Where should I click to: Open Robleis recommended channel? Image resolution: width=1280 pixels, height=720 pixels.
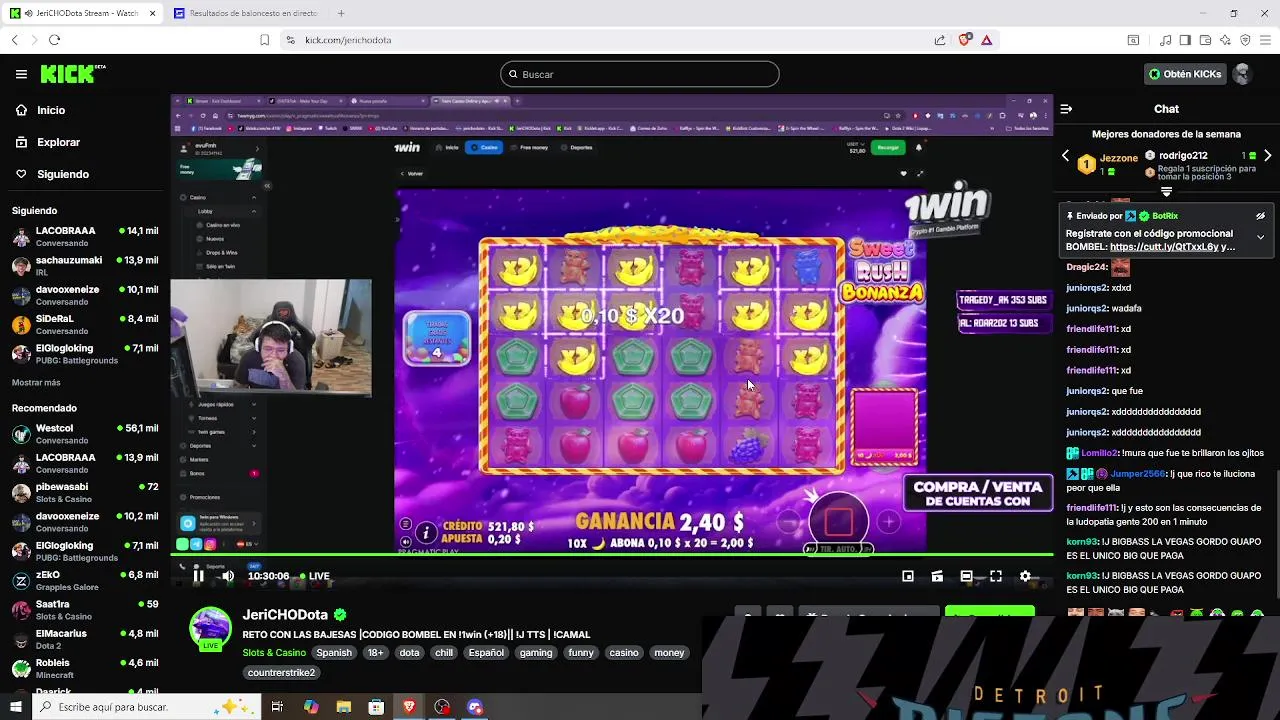click(85, 668)
